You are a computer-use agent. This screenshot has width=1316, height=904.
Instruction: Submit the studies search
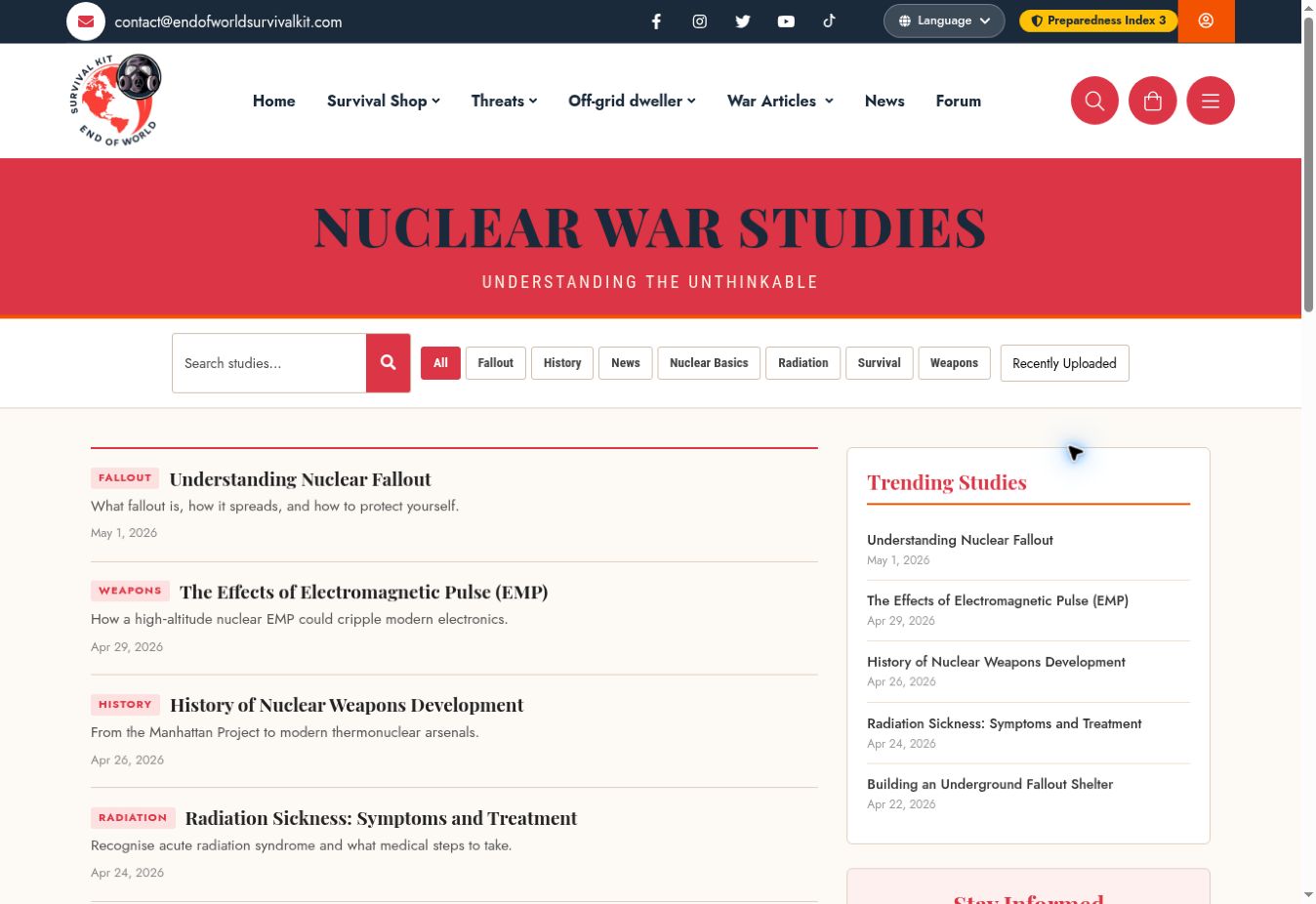[x=389, y=363]
